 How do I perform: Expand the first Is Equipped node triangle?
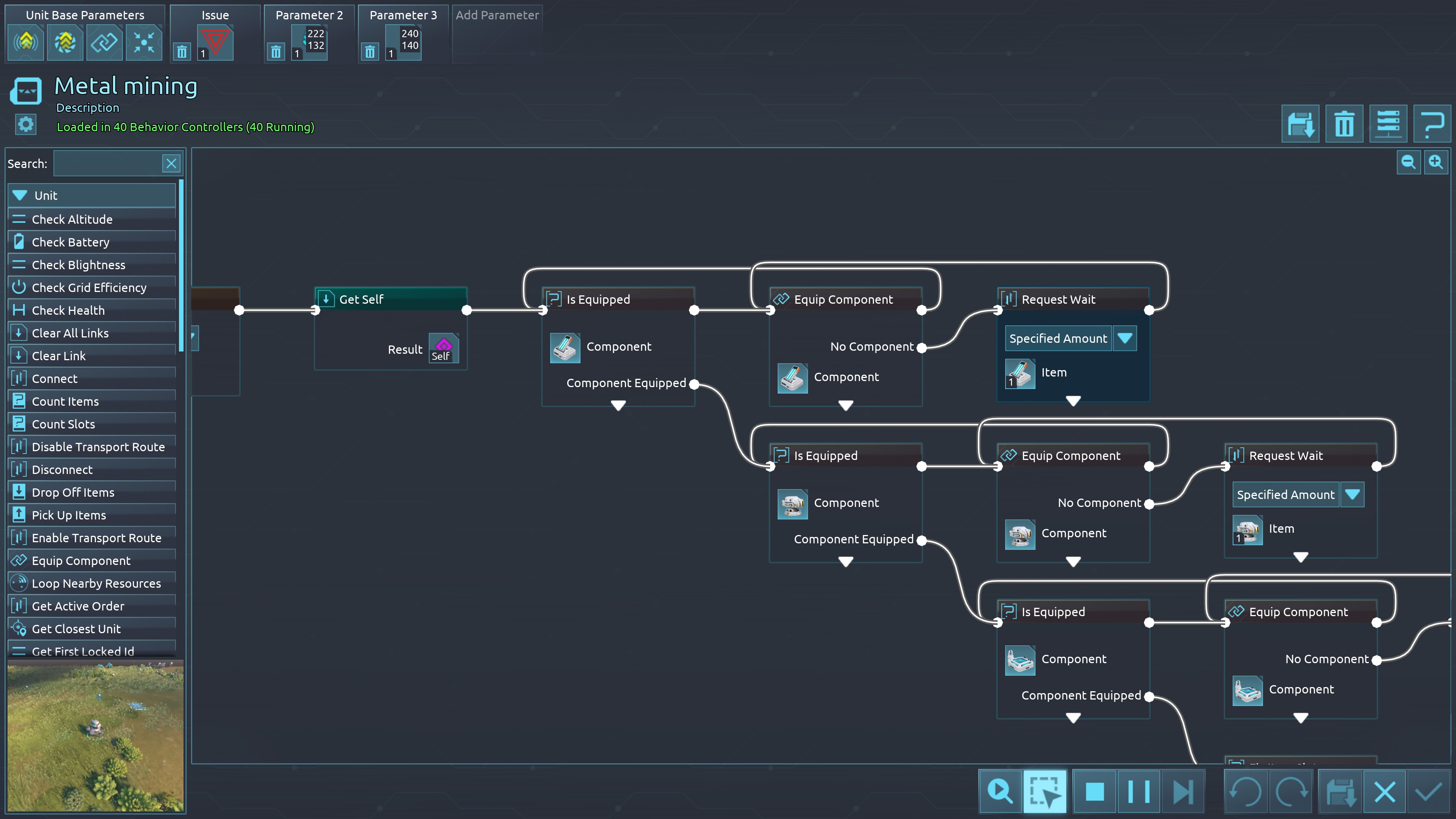[618, 405]
